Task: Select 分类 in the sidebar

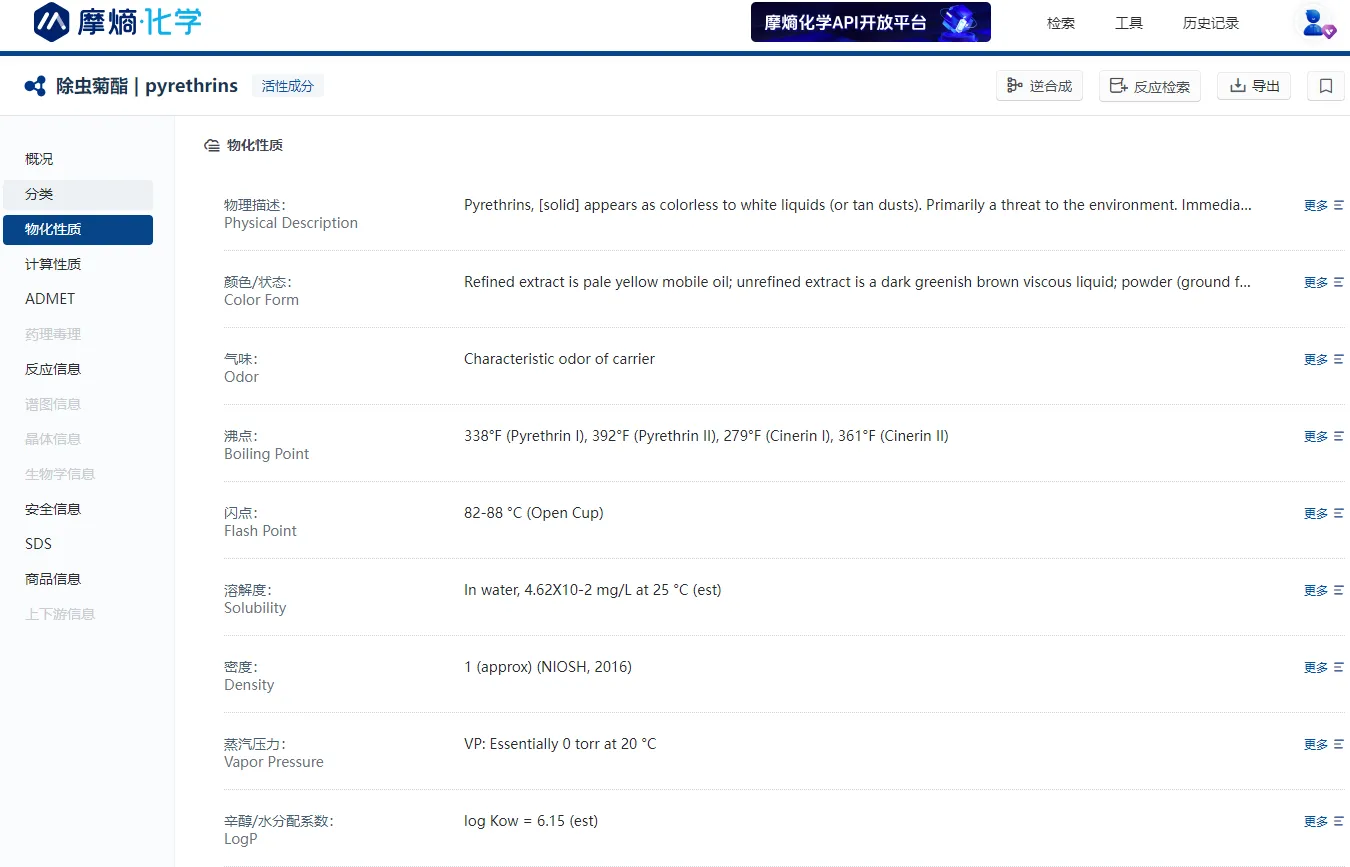Action: pyautogui.click(x=78, y=194)
